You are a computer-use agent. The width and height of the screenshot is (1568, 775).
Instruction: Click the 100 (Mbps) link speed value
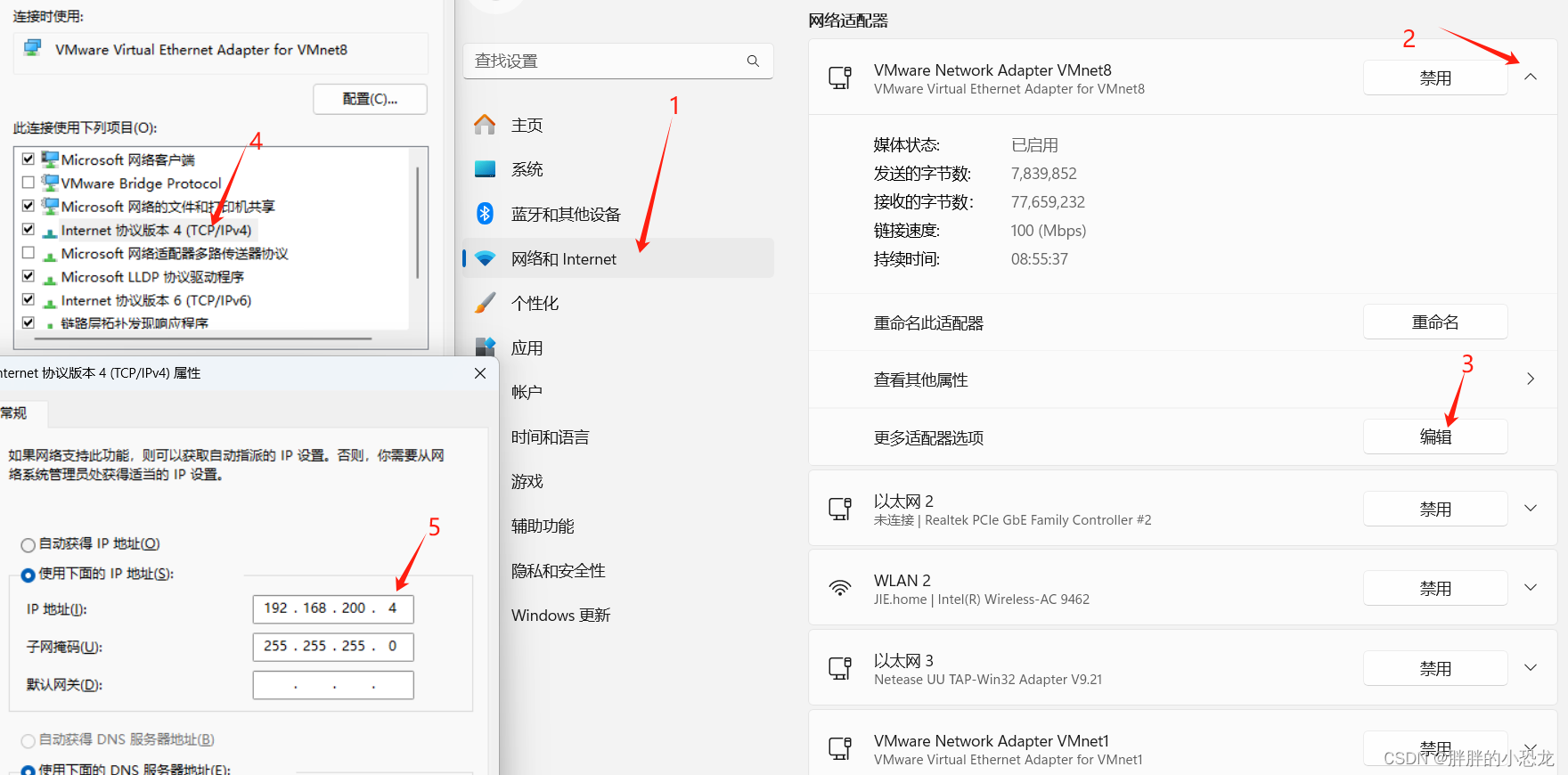pyautogui.click(x=1049, y=231)
